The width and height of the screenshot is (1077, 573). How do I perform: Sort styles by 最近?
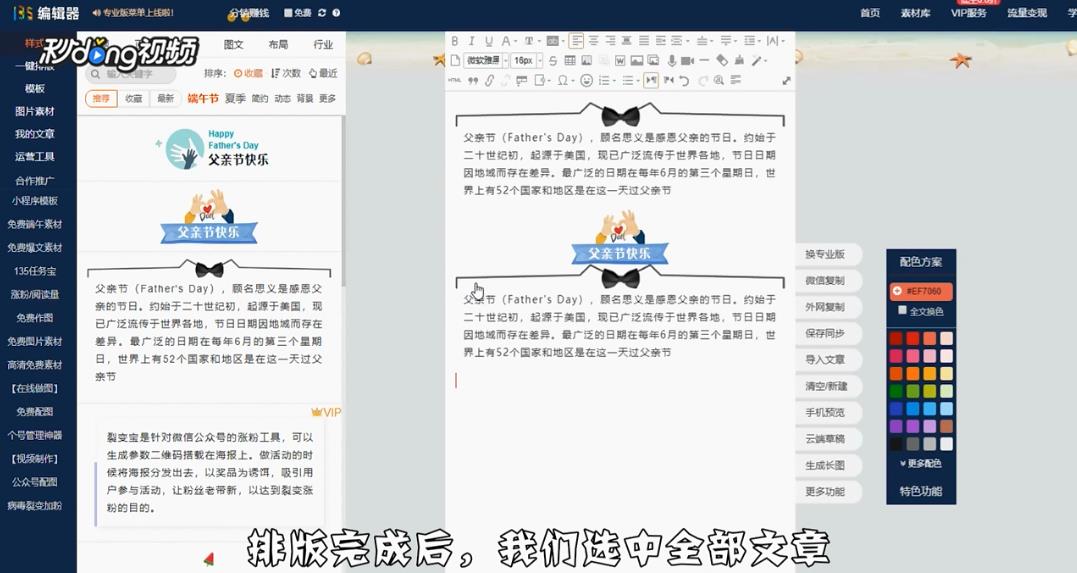[x=323, y=73]
